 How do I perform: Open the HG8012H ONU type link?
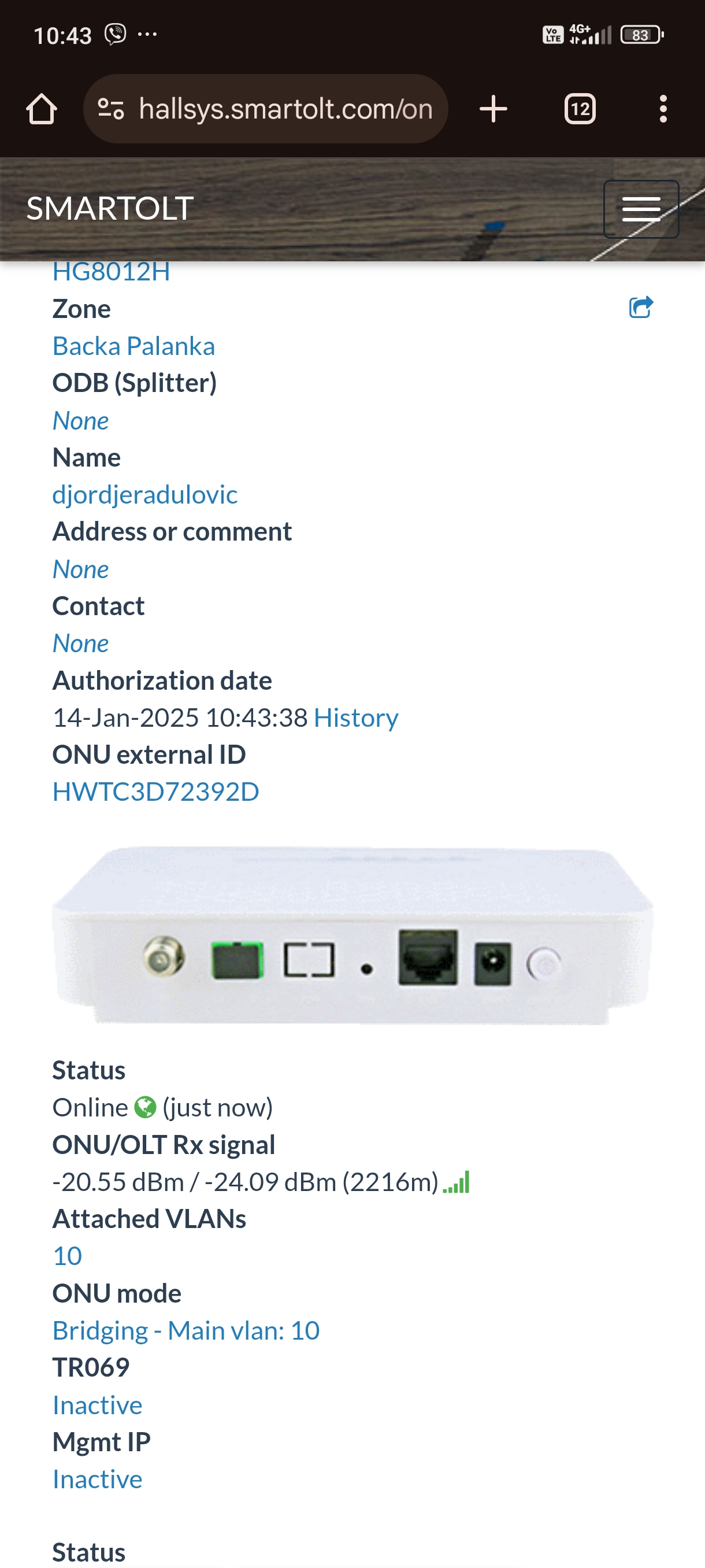click(x=112, y=272)
